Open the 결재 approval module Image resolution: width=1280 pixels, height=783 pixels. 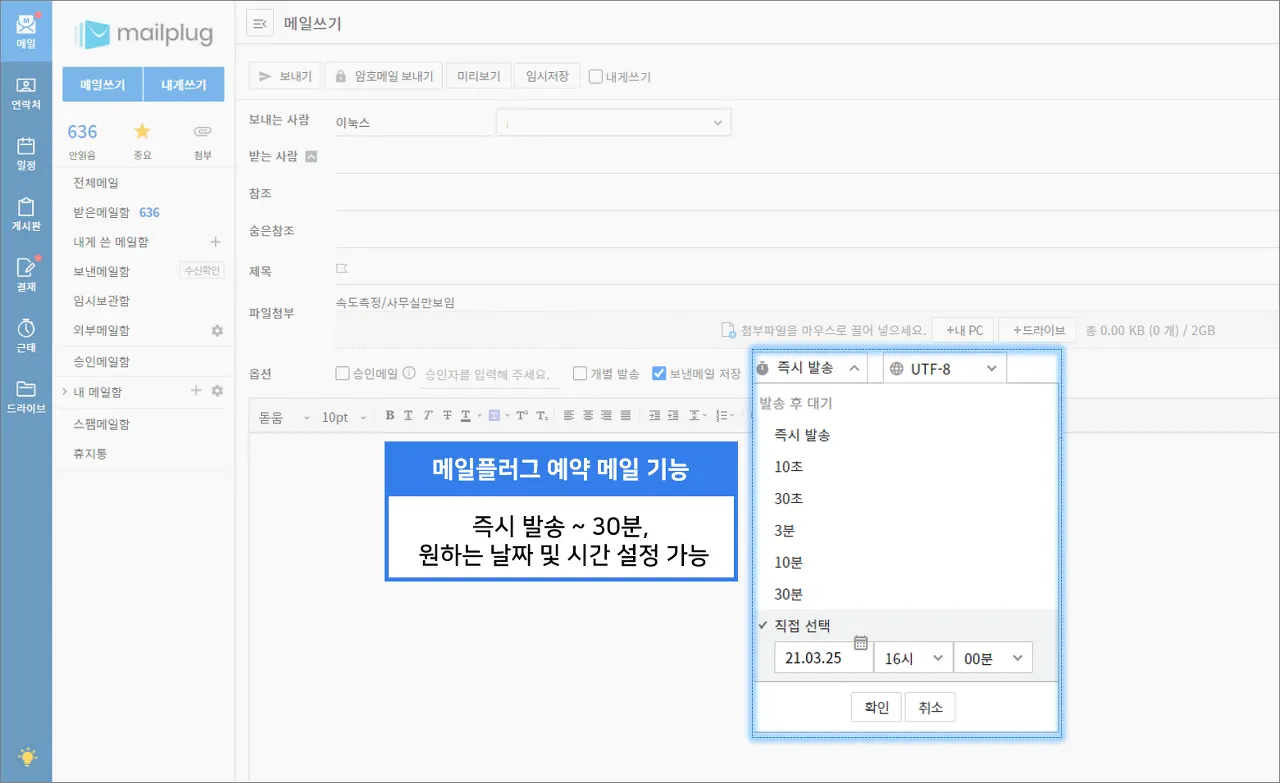click(26, 274)
